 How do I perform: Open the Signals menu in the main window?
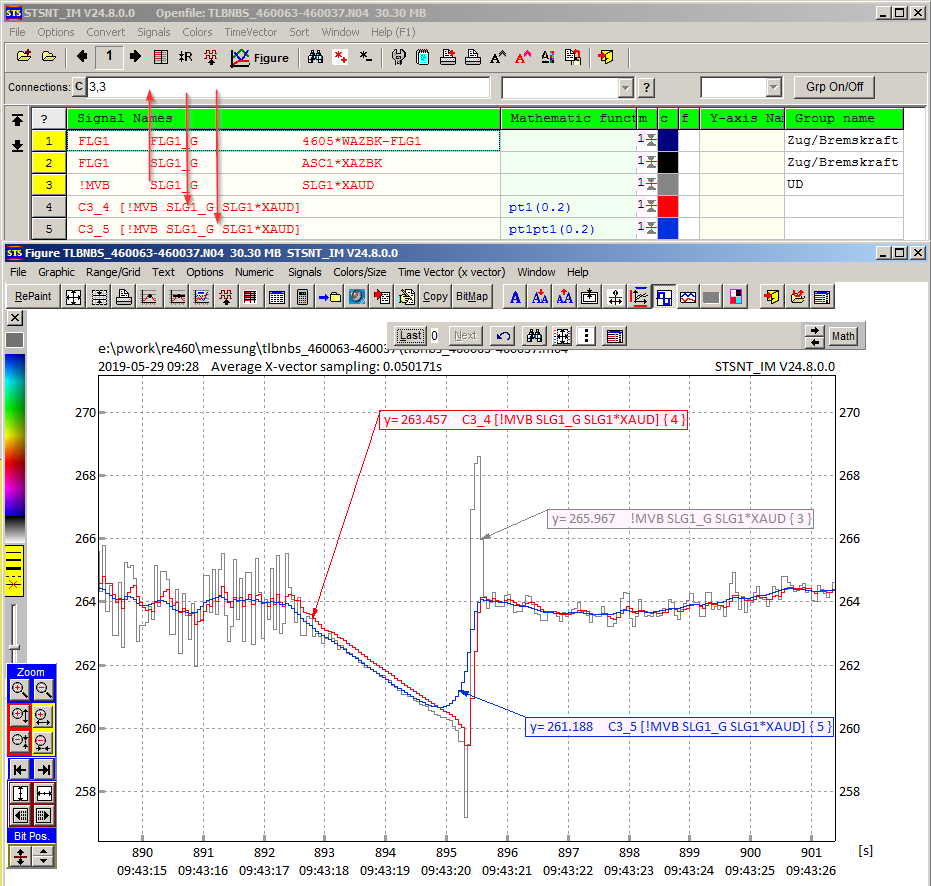(153, 32)
